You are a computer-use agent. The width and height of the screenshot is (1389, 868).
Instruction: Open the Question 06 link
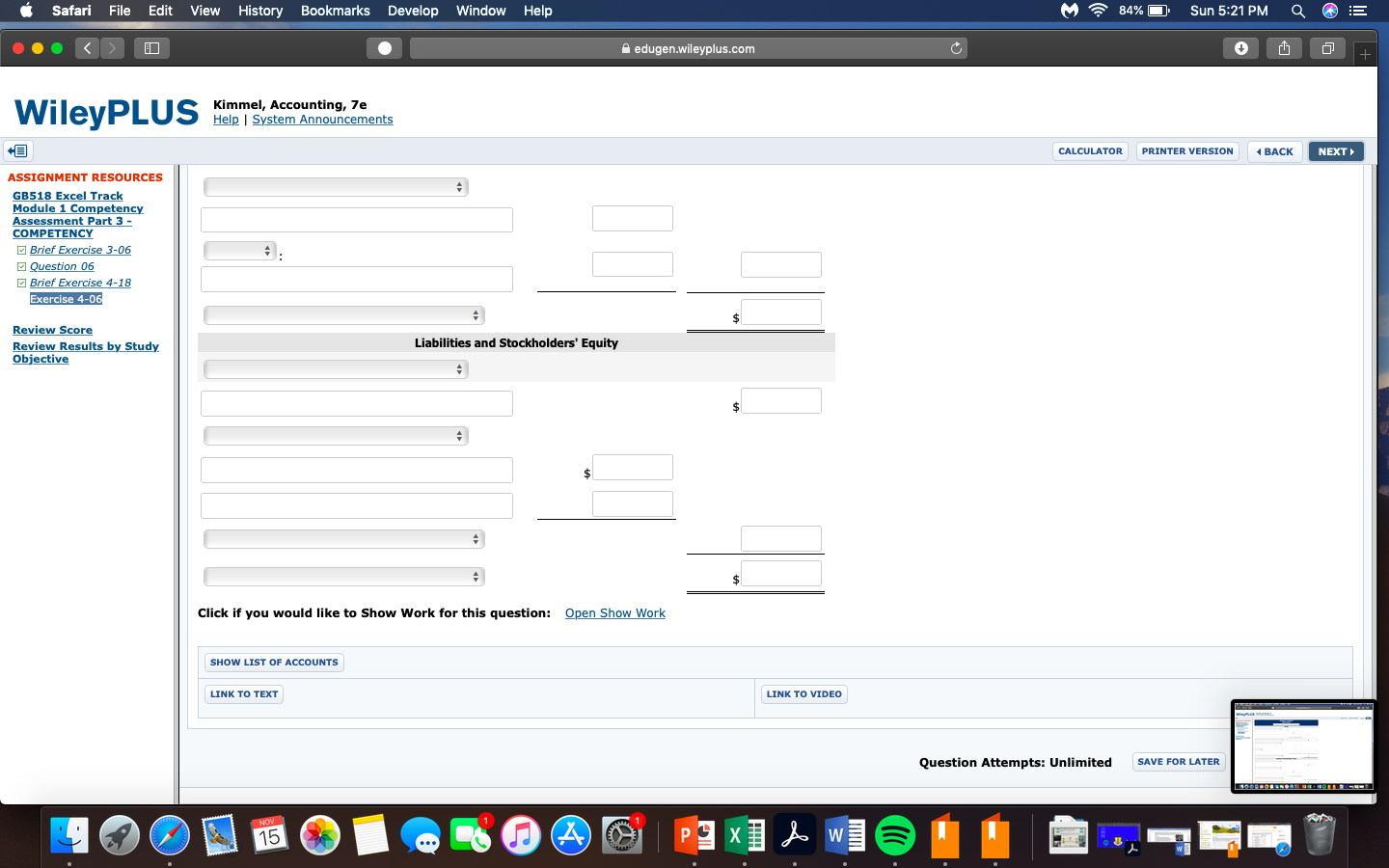pos(62,266)
